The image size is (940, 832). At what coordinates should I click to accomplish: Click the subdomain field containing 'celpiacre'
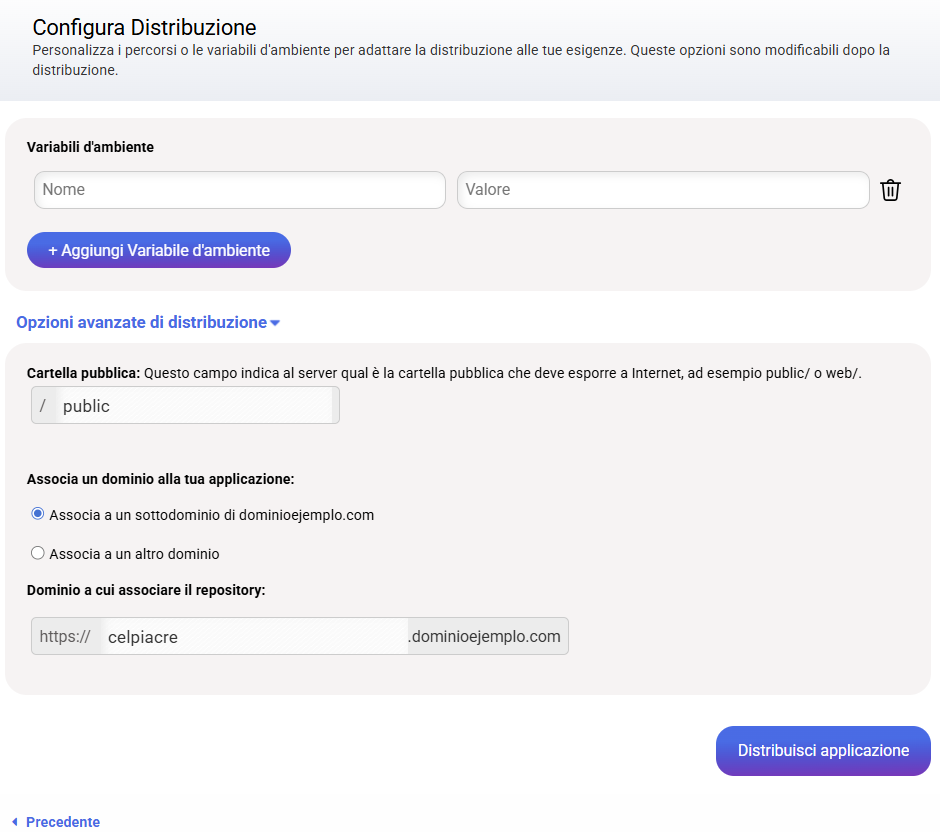tap(254, 636)
